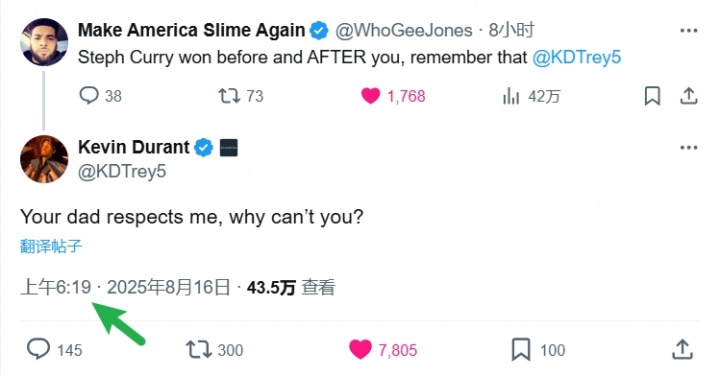Bookmark the Make America Slime Again post

click(x=652, y=96)
